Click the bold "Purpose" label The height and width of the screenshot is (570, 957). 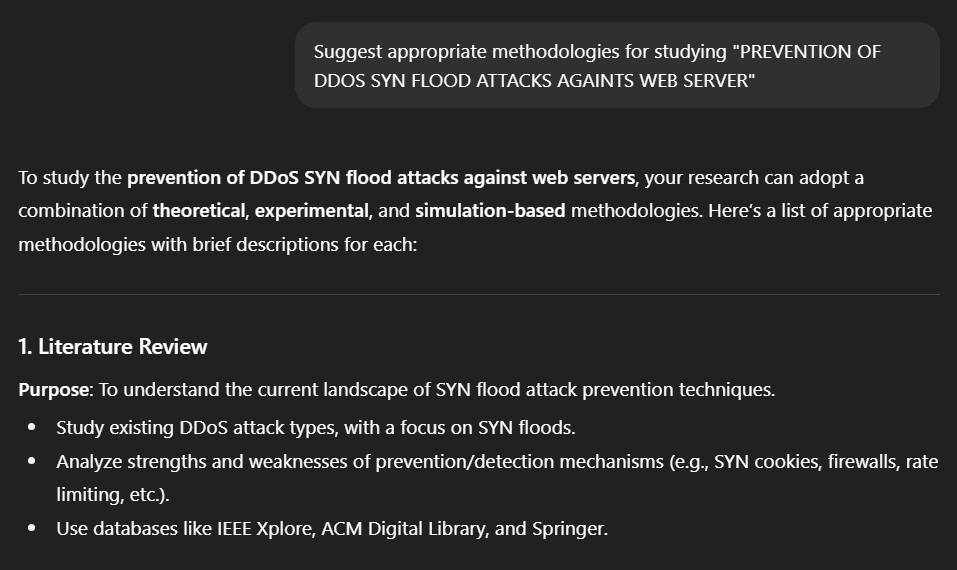click(x=53, y=390)
